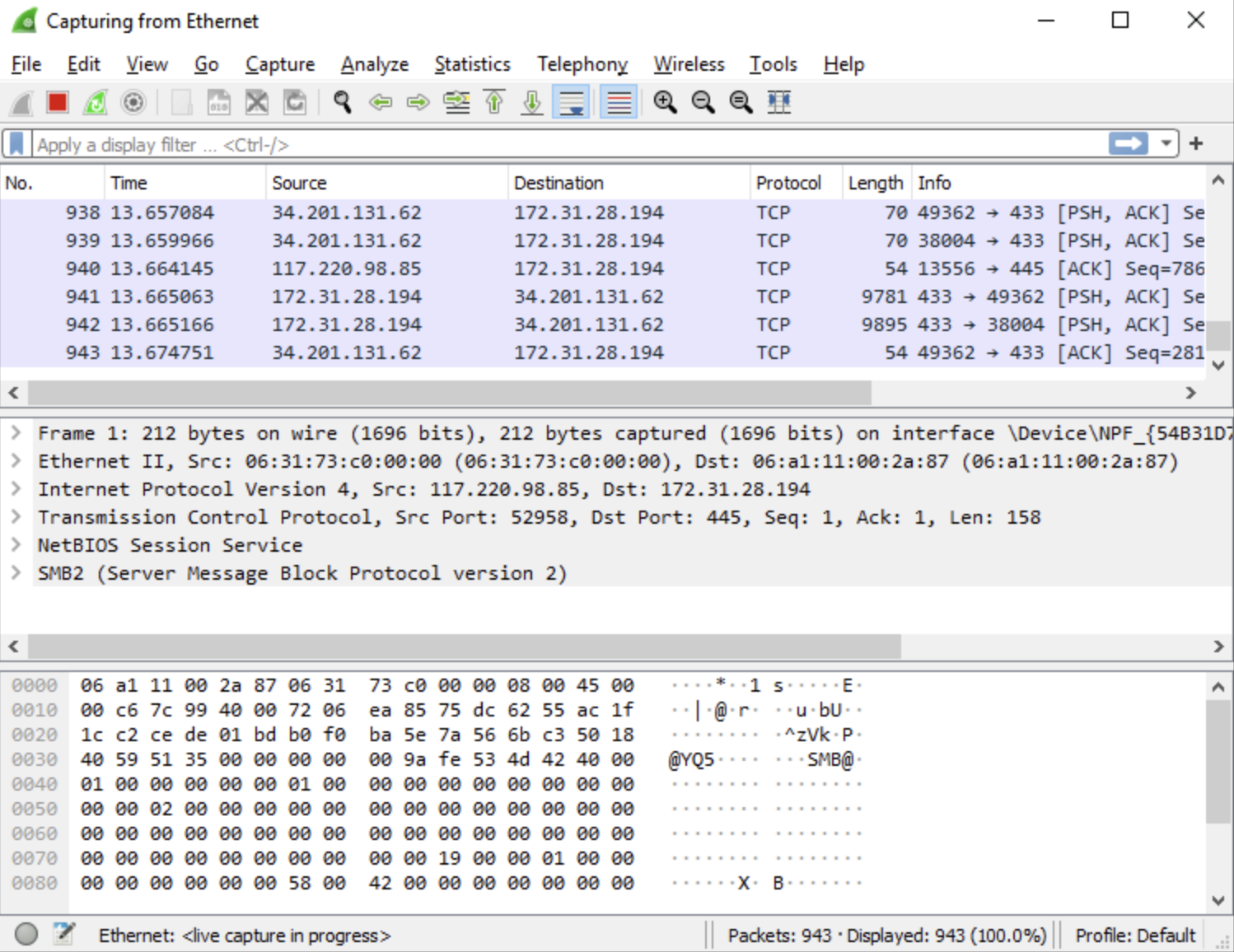Screen dimensions: 1234x952
Task: Open capture options gear icon
Action: [x=133, y=102]
